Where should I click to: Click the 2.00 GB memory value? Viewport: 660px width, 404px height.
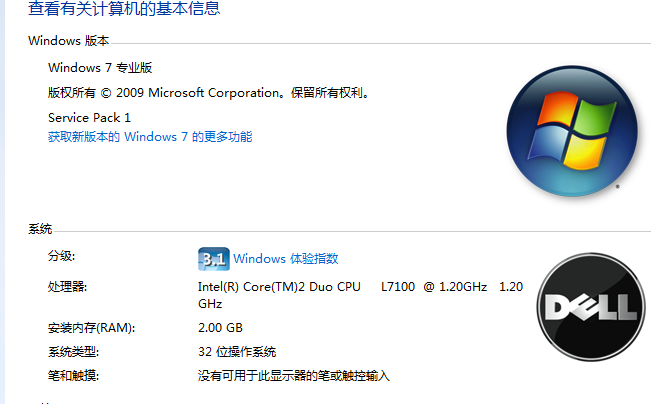(220, 328)
